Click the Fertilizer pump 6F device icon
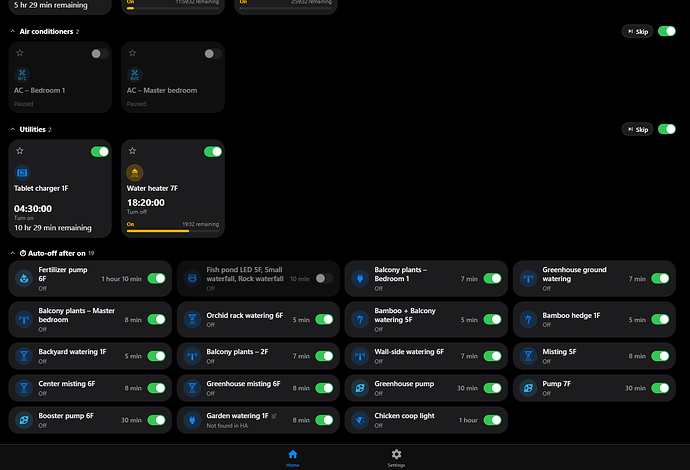The height and width of the screenshot is (470, 690). tap(24, 279)
